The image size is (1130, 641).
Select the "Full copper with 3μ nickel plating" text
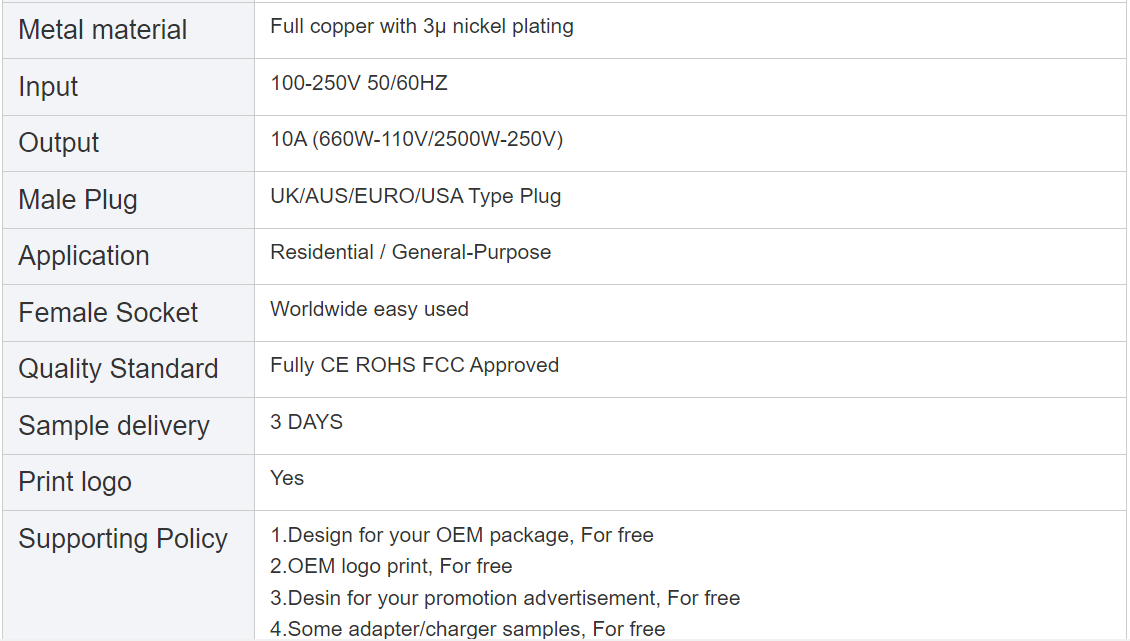[421, 27]
